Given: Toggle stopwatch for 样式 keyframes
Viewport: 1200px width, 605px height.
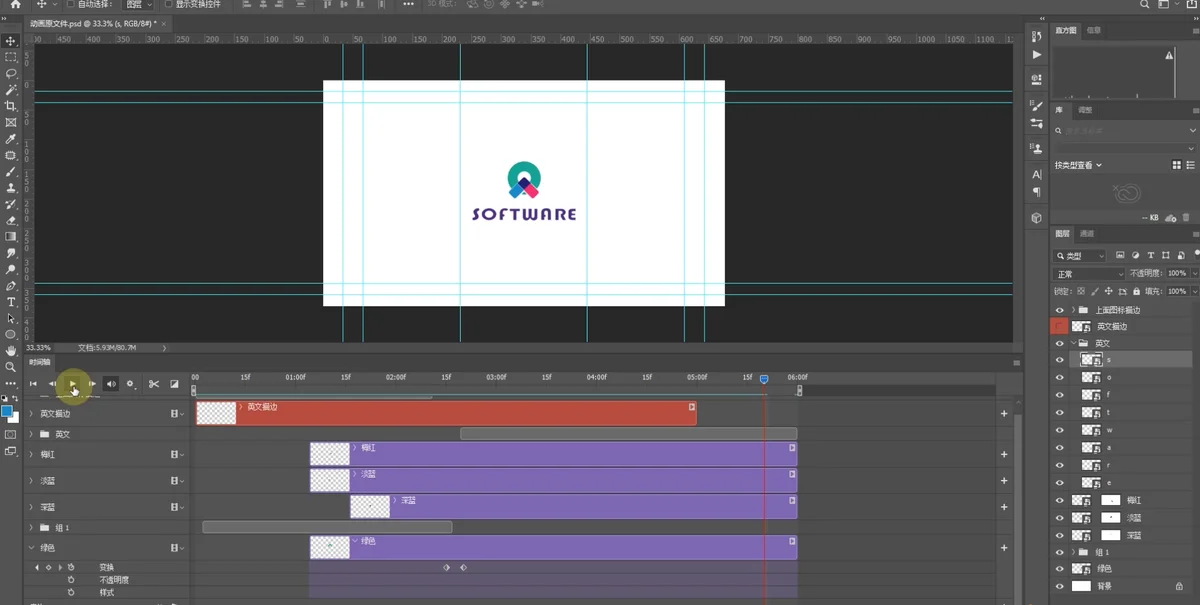Looking at the screenshot, I should pyautogui.click(x=71, y=592).
